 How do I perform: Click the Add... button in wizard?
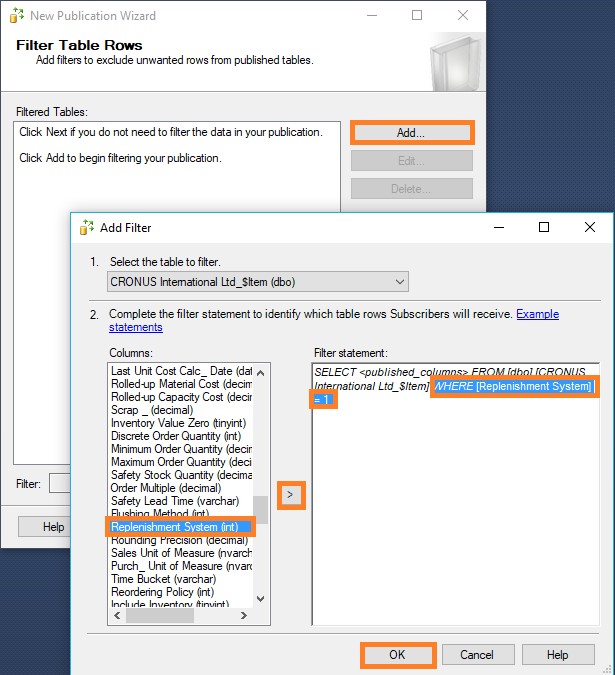click(x=411, y=132)
